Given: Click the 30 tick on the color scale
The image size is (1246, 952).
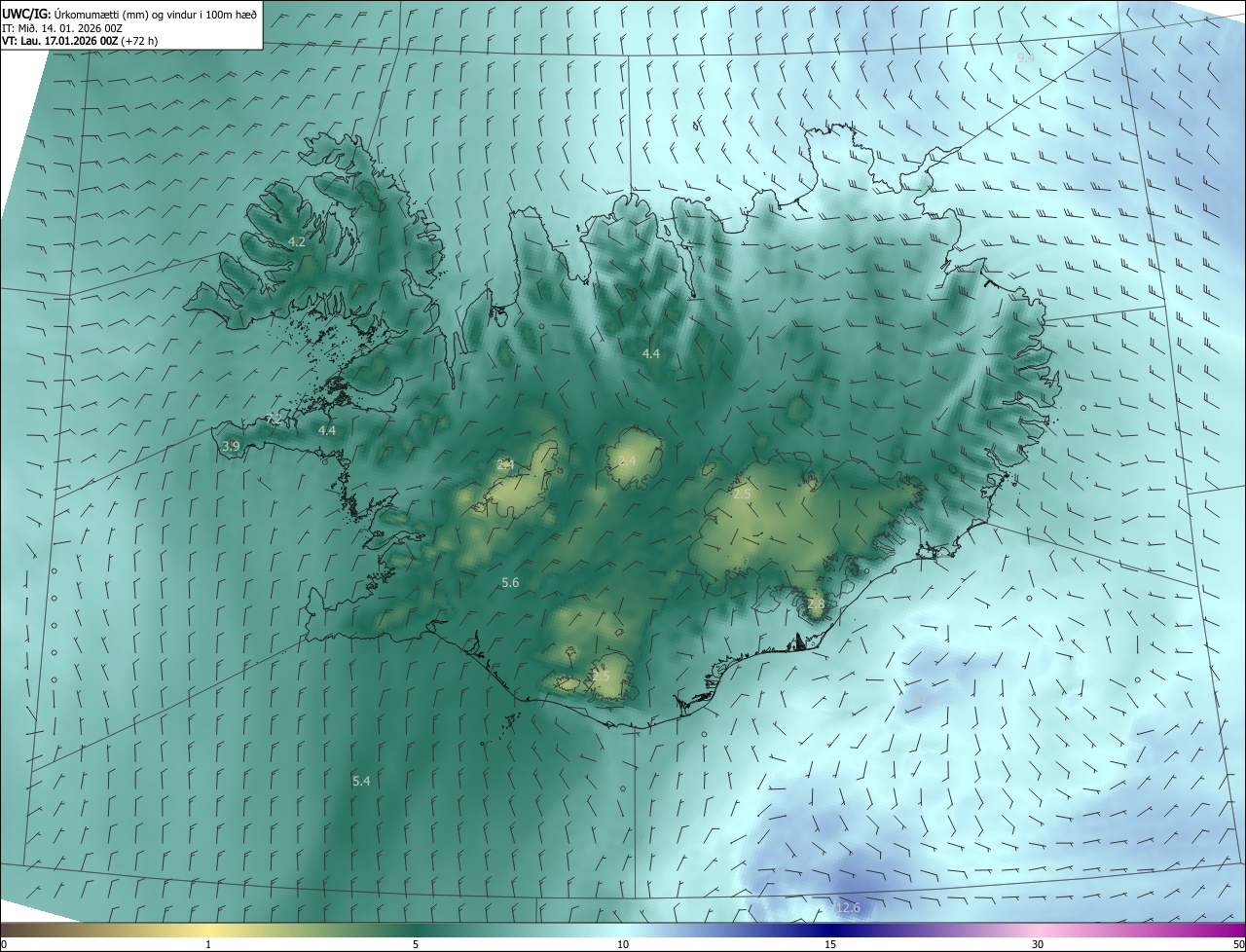Looking at the screenshot, I should (x=1038, y=944).
